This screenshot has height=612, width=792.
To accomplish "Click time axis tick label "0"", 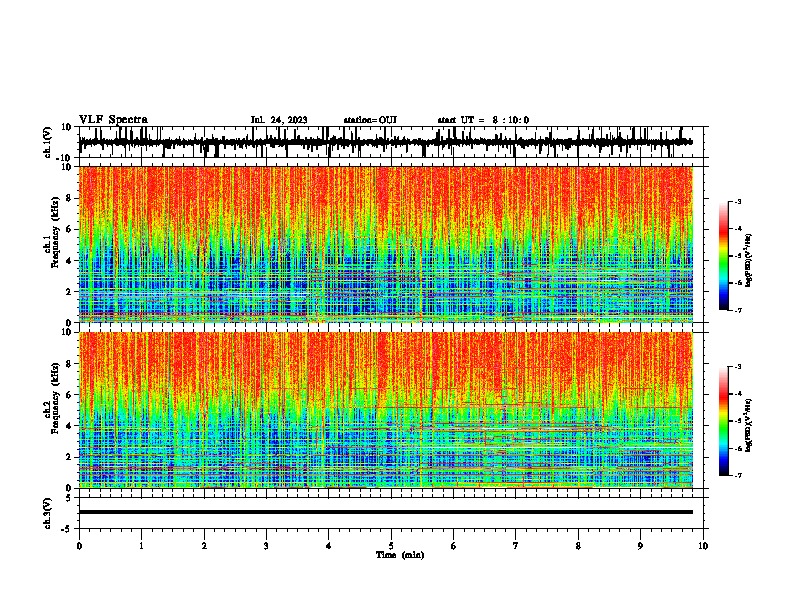I will tap(79, 546).
